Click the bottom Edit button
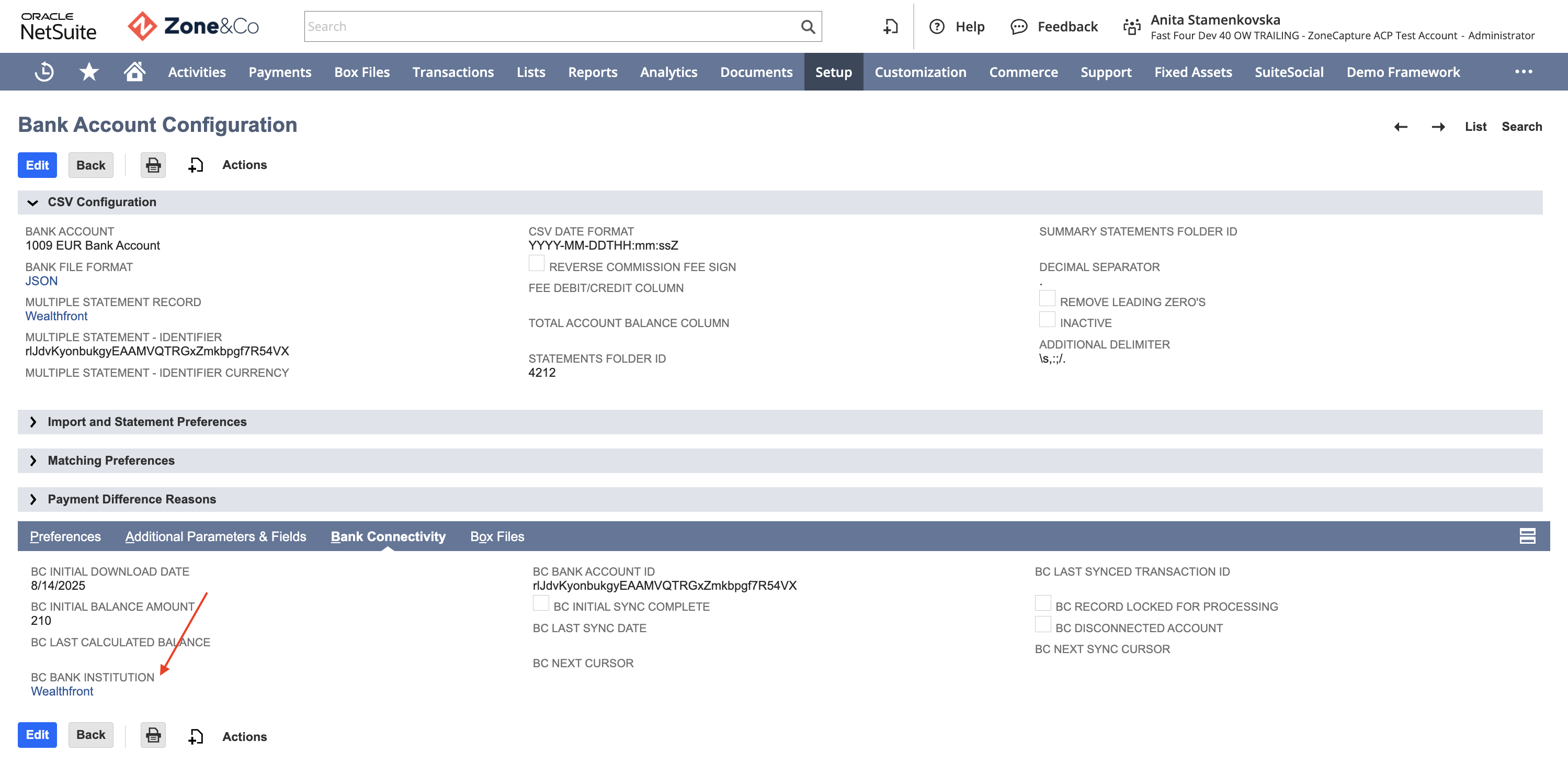The height and width of the screenshot is (763, 1568). (x=37, y=735)
